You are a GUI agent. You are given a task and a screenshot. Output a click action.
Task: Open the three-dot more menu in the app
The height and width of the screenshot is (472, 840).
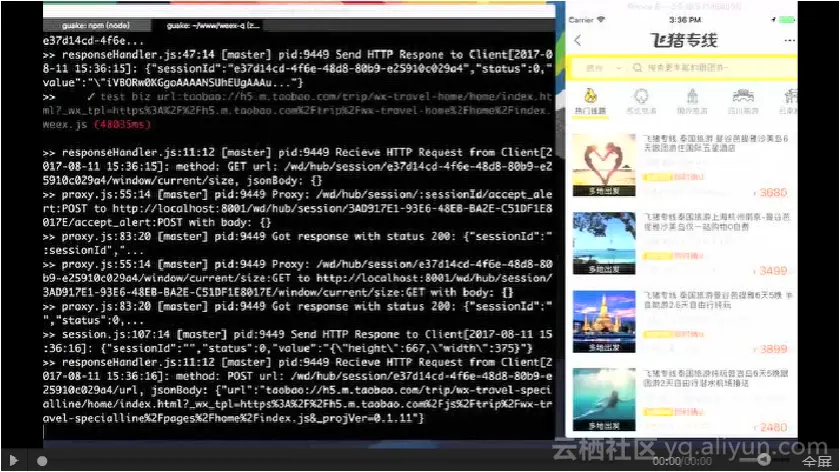click(789, 40)
